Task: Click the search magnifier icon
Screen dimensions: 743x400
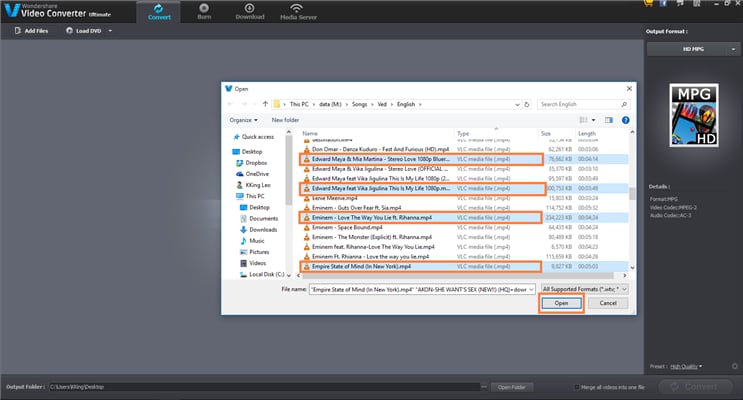Action: (624, 104)
